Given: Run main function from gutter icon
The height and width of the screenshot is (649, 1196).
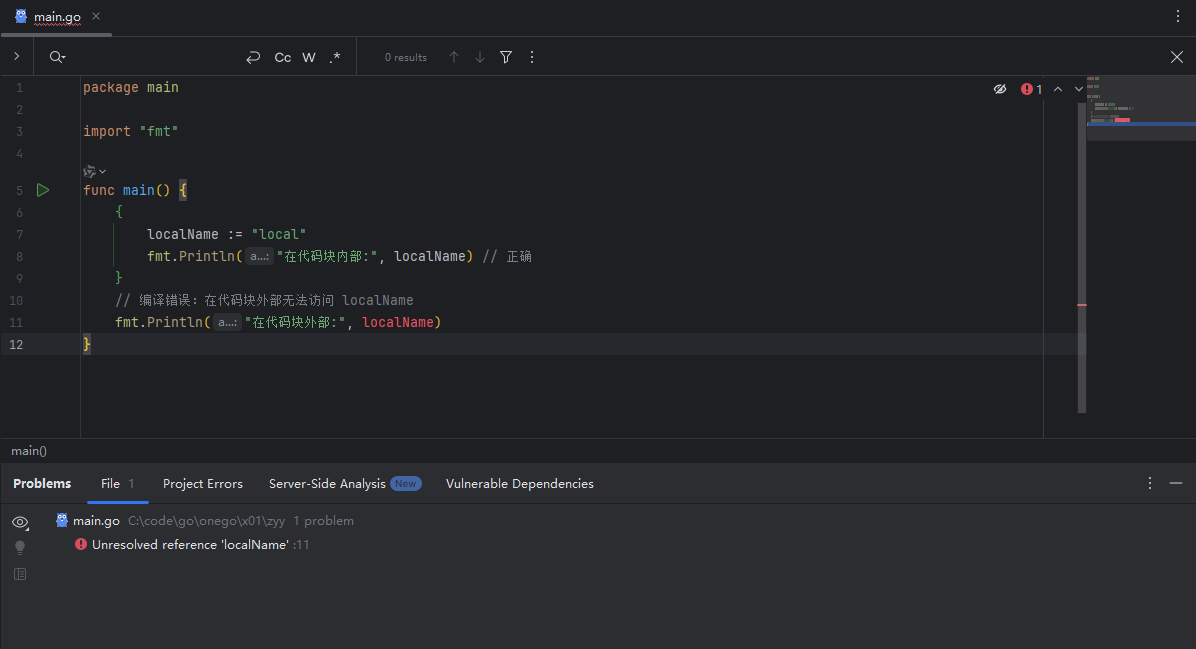Looking at the screenshot, I should coord(43,190).
